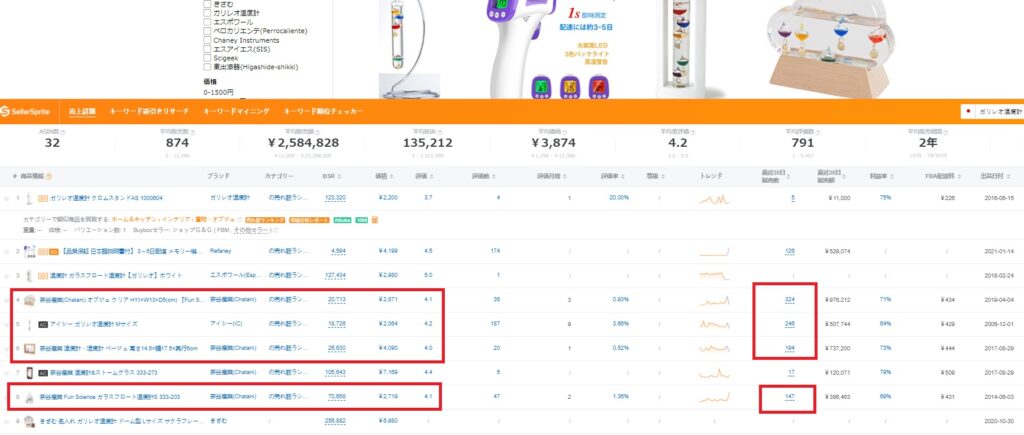Click the 0-1500円 price filter link
This screenshot has width=1024, height=435.
pos(218,92)
